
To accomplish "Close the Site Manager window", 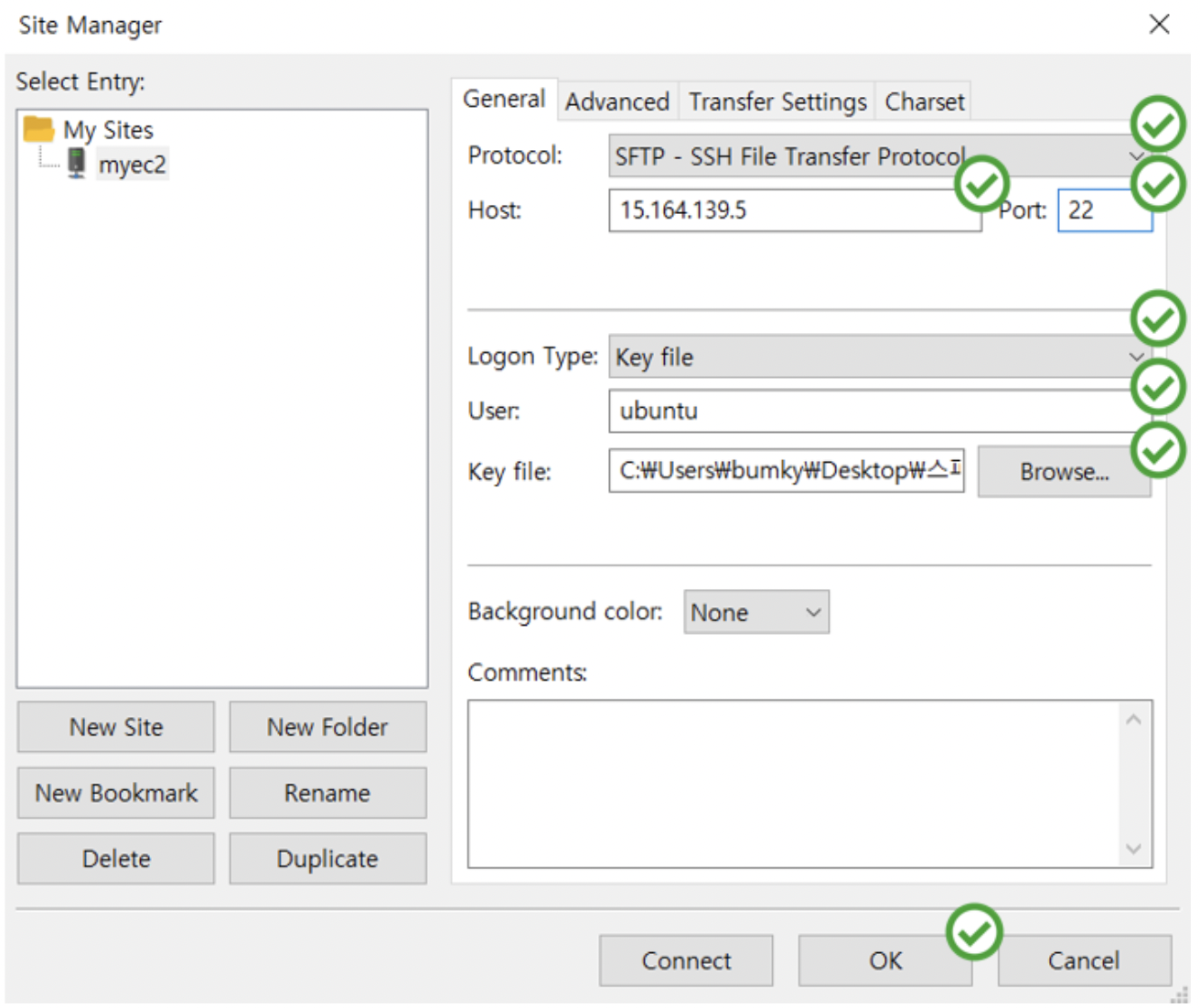I will click(x=1159, y=24).
